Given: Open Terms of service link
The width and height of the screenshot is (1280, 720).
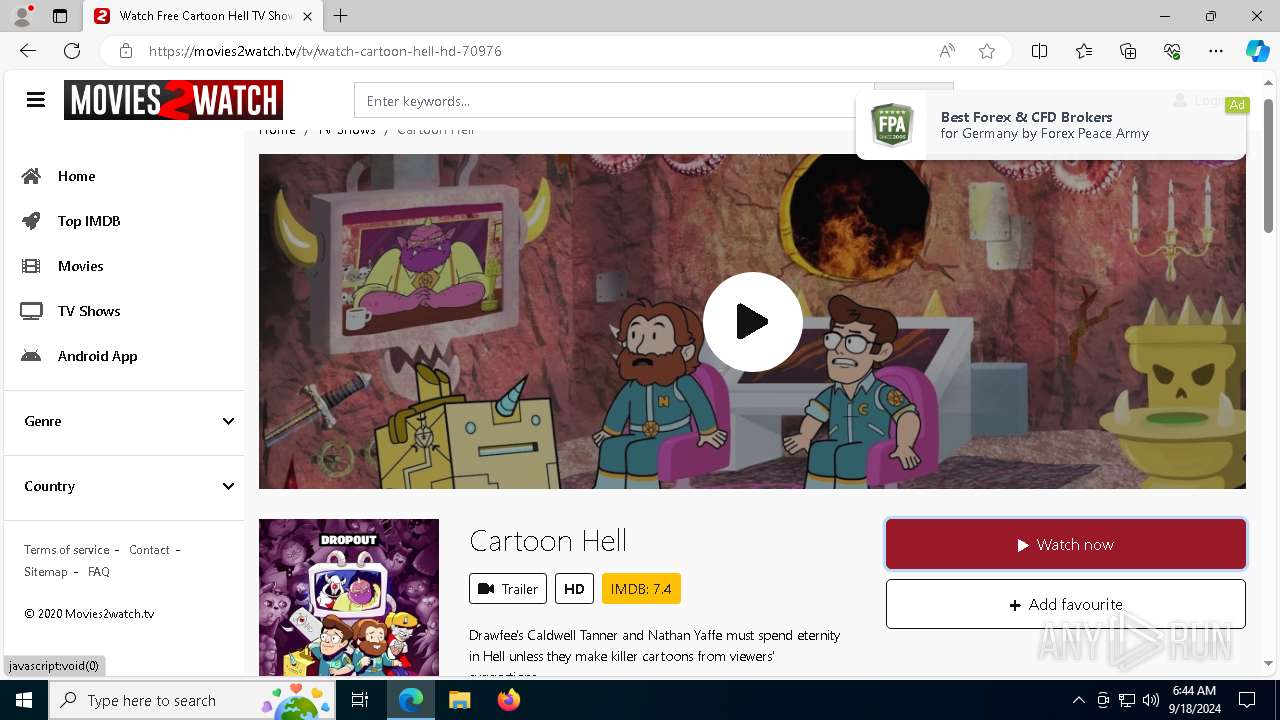Looking at the screenshot, I should coord(67,550).
